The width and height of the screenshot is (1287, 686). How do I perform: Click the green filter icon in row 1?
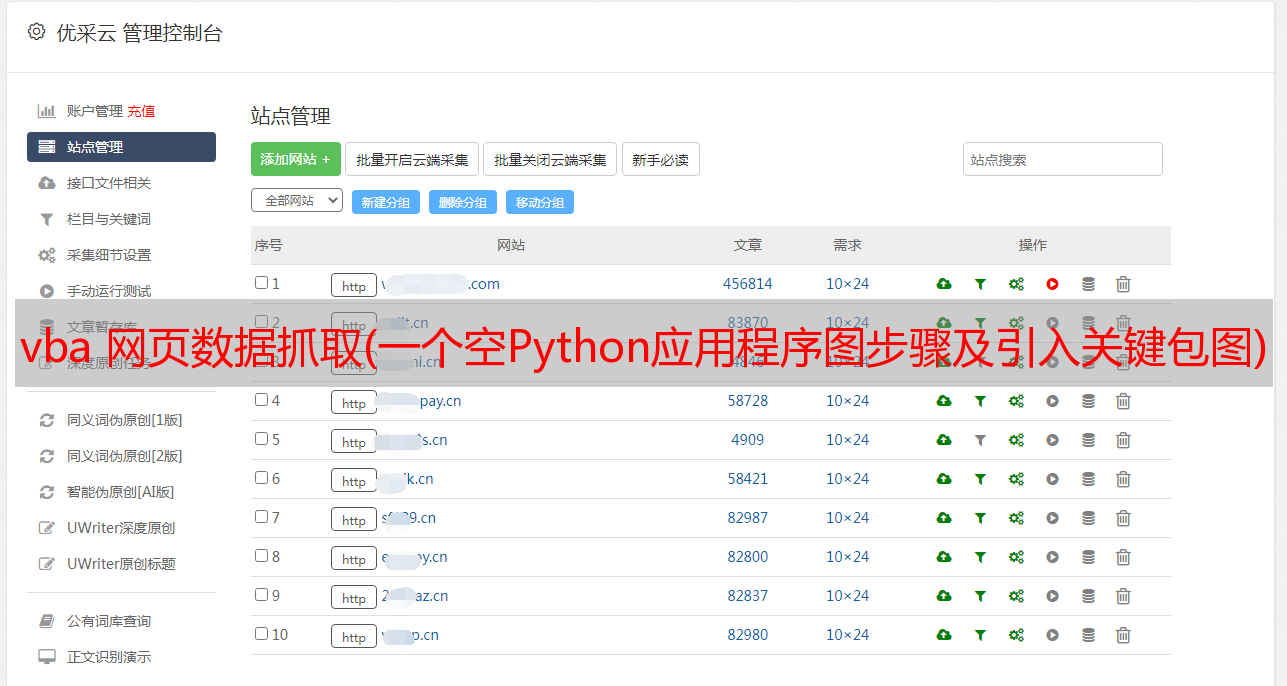coord(980,284)
